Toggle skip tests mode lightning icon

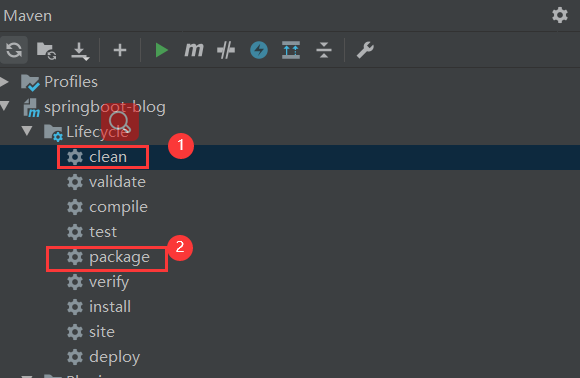pos(259,50)
